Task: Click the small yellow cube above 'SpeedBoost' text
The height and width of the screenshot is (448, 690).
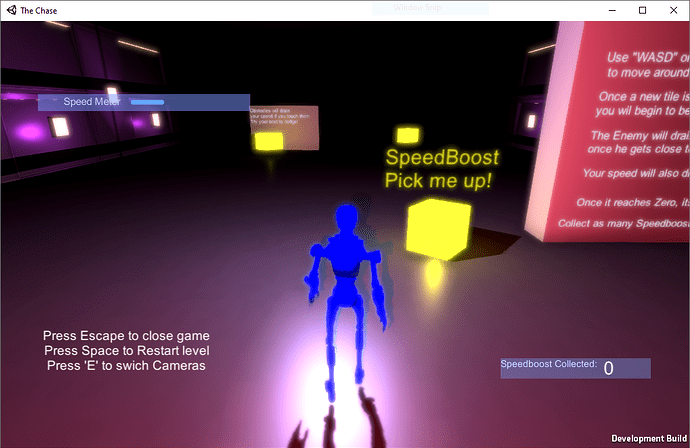Action: pos(408,135)
